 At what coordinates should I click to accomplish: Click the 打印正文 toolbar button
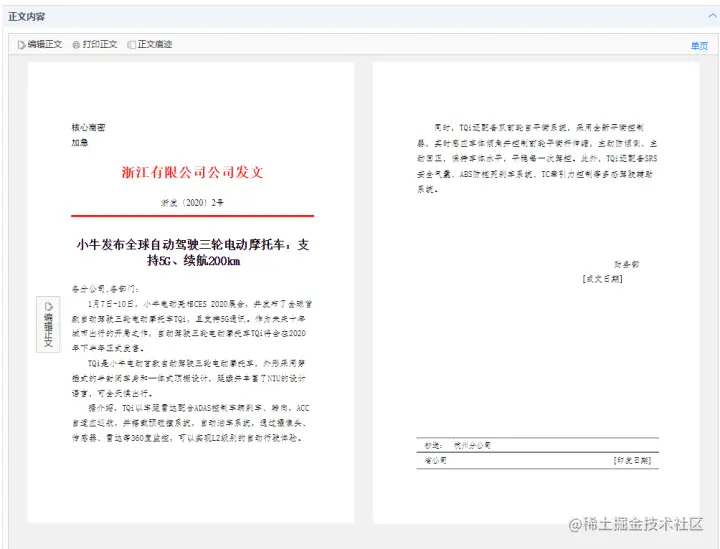pos(95,44)
